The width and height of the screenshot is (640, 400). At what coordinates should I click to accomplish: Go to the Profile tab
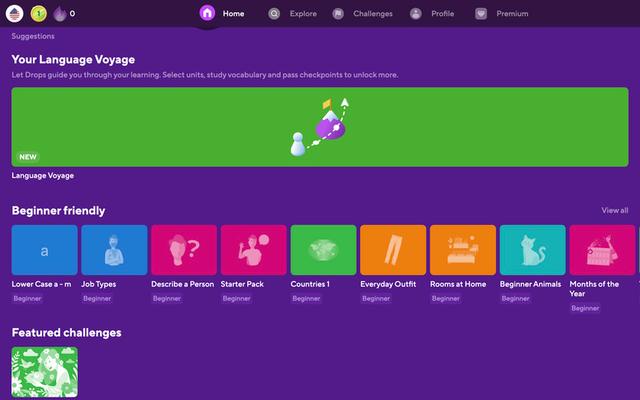442,13
